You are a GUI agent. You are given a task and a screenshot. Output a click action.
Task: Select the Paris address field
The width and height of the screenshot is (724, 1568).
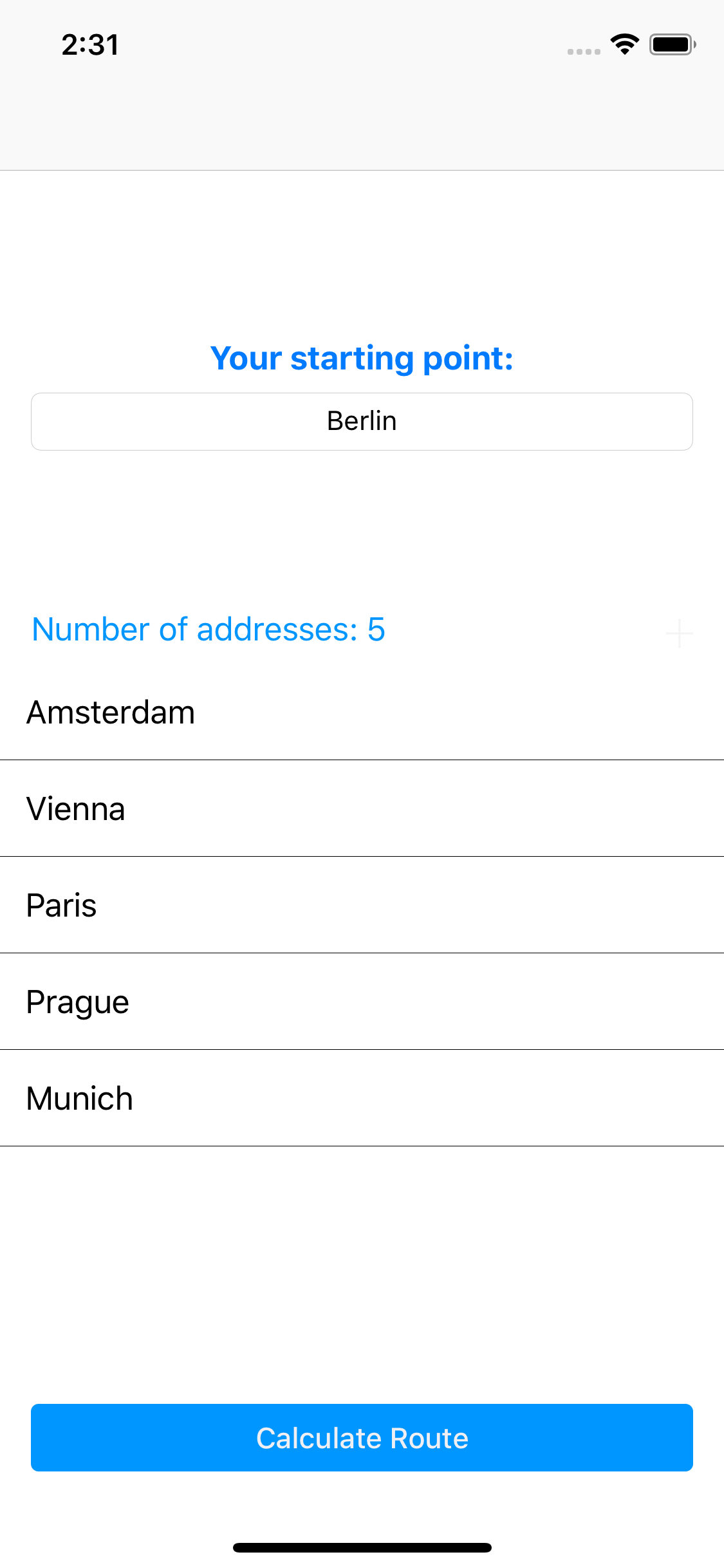pyautogui.click(x=362, y=905)
